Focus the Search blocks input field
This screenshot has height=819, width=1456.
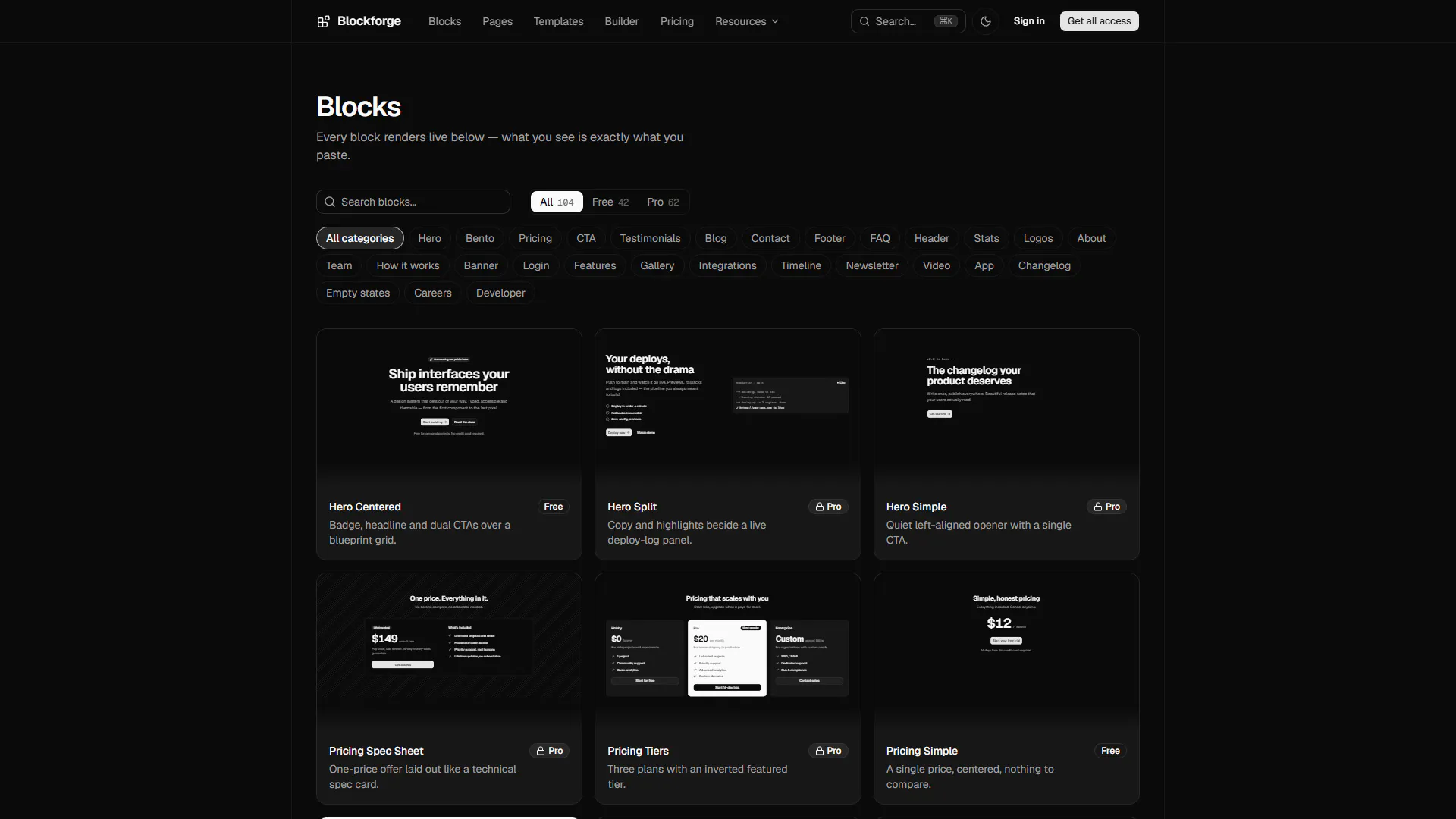click(x=413, y=202)
